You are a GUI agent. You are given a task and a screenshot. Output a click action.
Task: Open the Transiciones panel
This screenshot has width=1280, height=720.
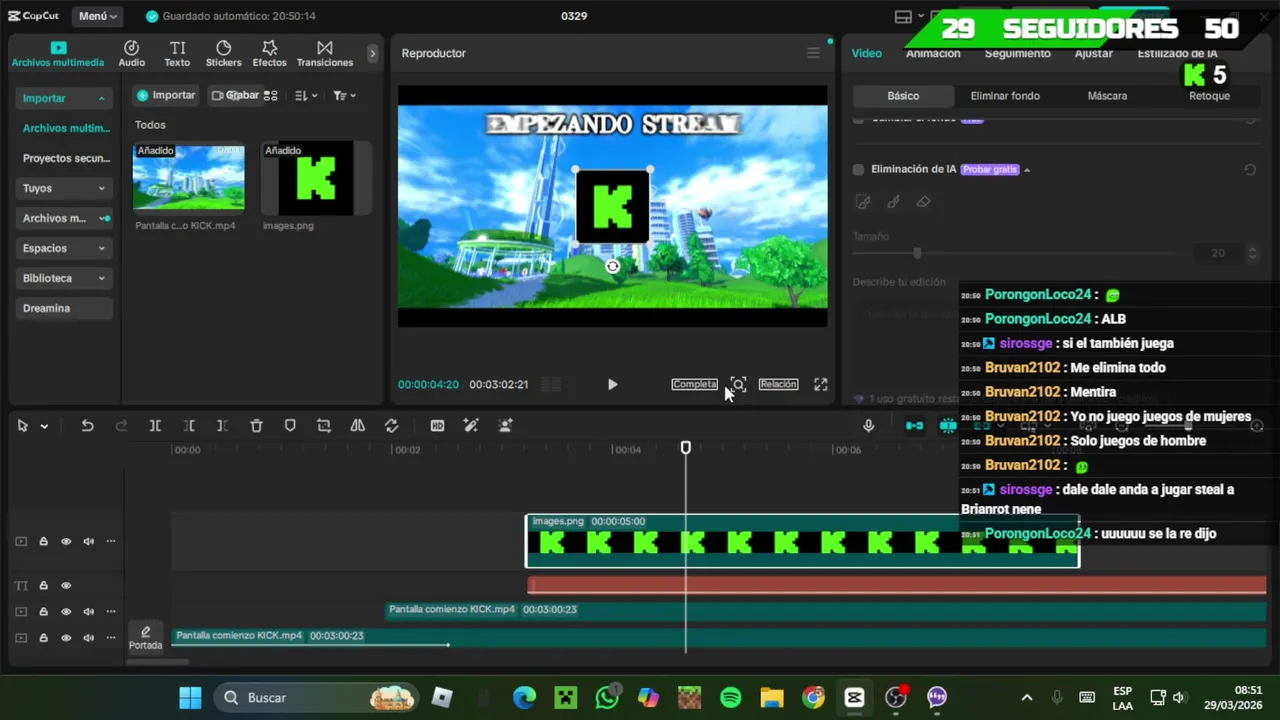pos(325,54)
